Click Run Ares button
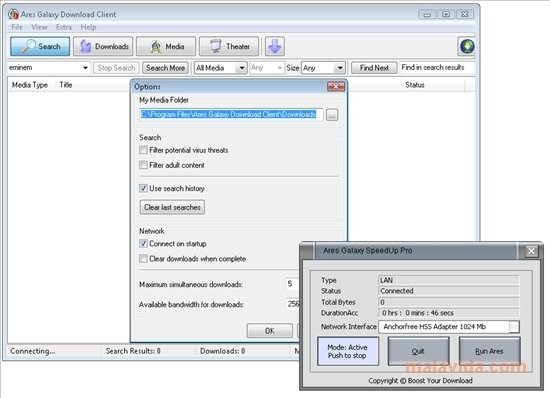Image resolution: width=550 pixels, height=398 pixels. (489, 351)
